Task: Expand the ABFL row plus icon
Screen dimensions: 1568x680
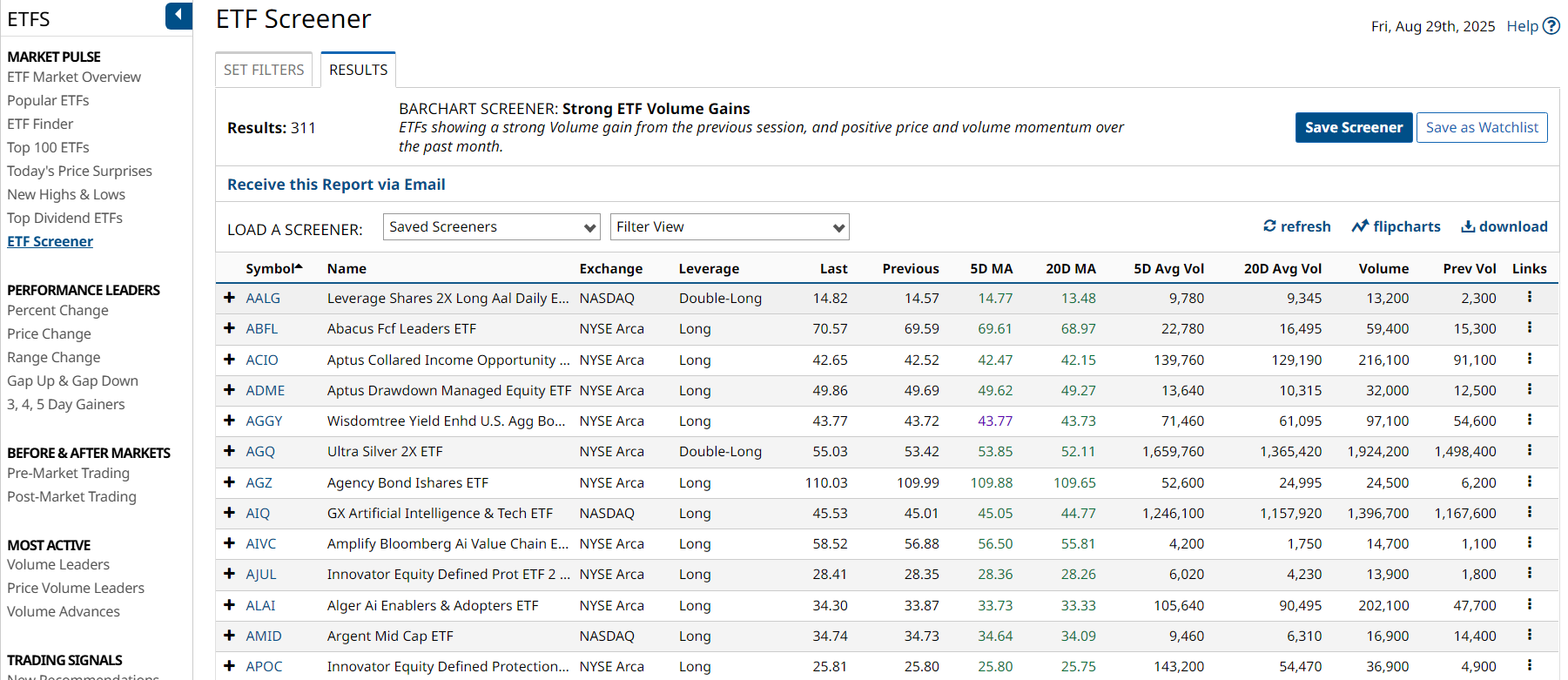Action: coord(229,328)
